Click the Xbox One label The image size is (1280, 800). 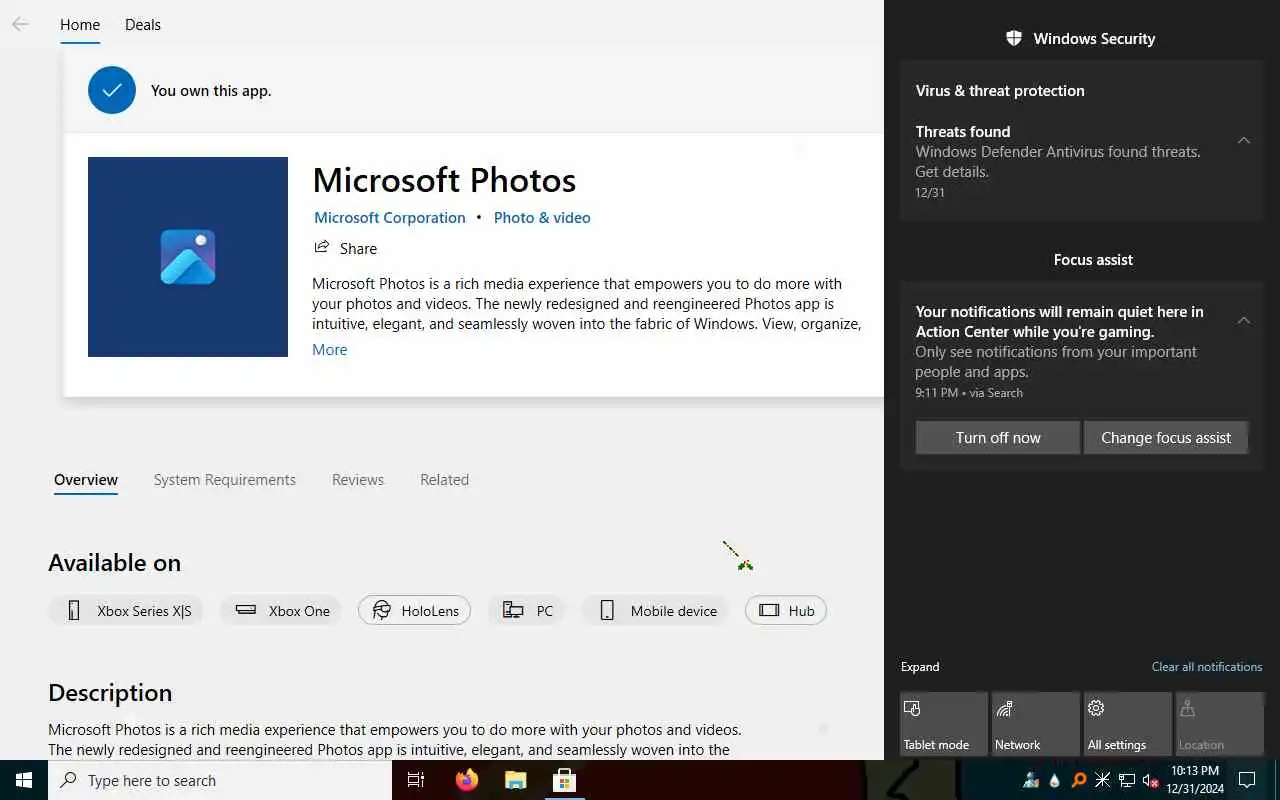coord(299,611)
